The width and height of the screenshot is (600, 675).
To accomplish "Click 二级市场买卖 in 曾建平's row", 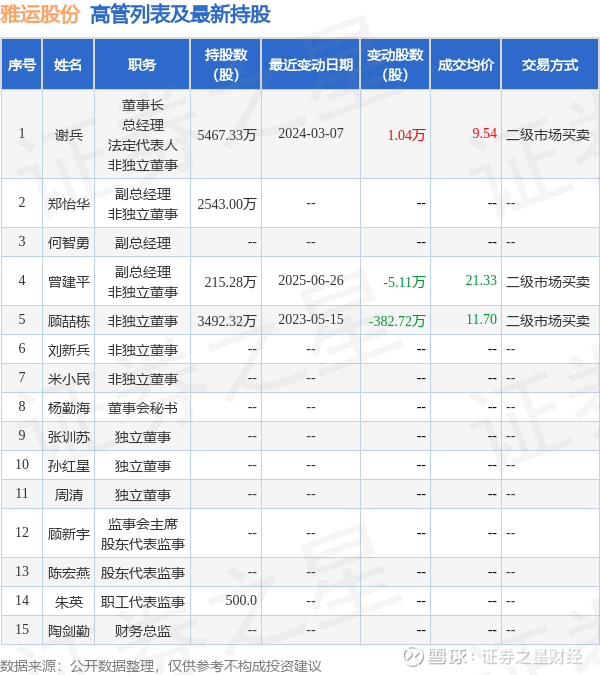I will [548, 282].
